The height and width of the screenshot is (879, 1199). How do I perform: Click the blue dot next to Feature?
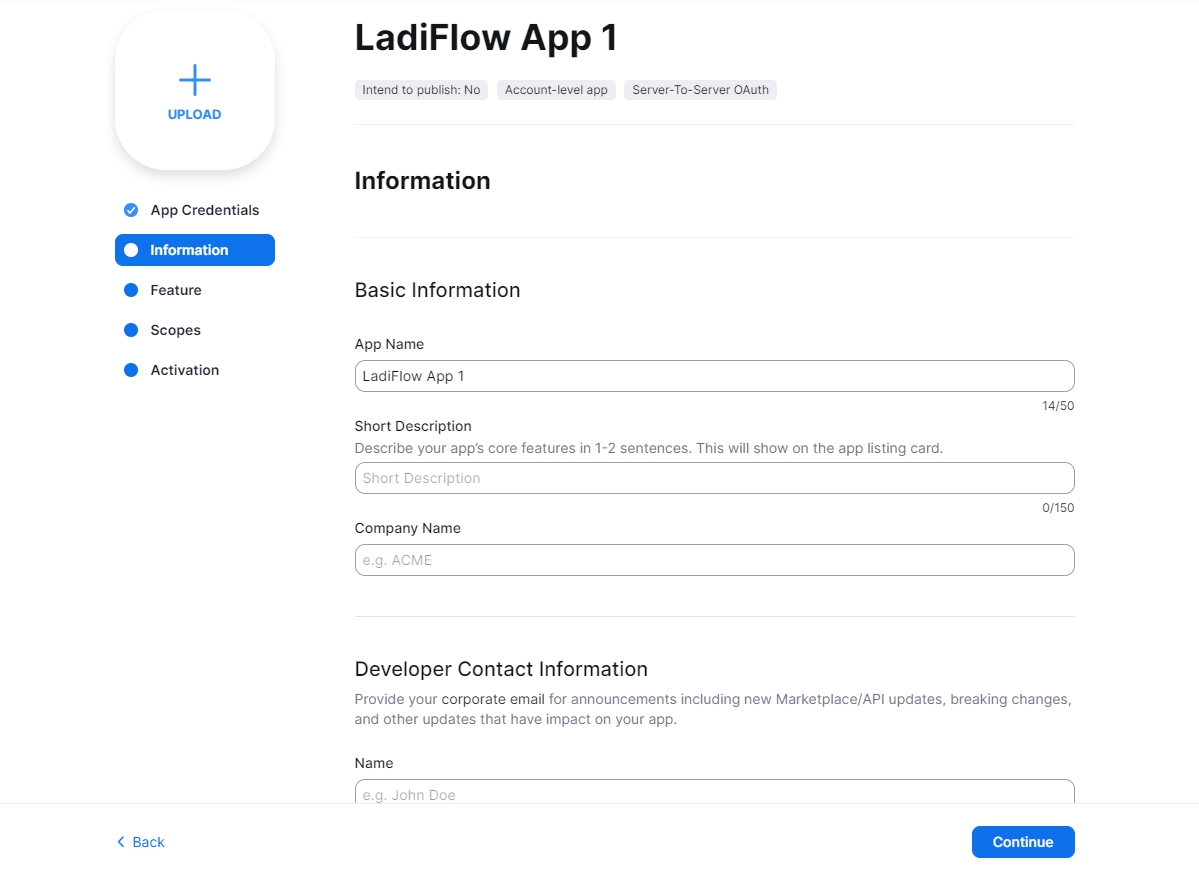click(x=130, y=290)
